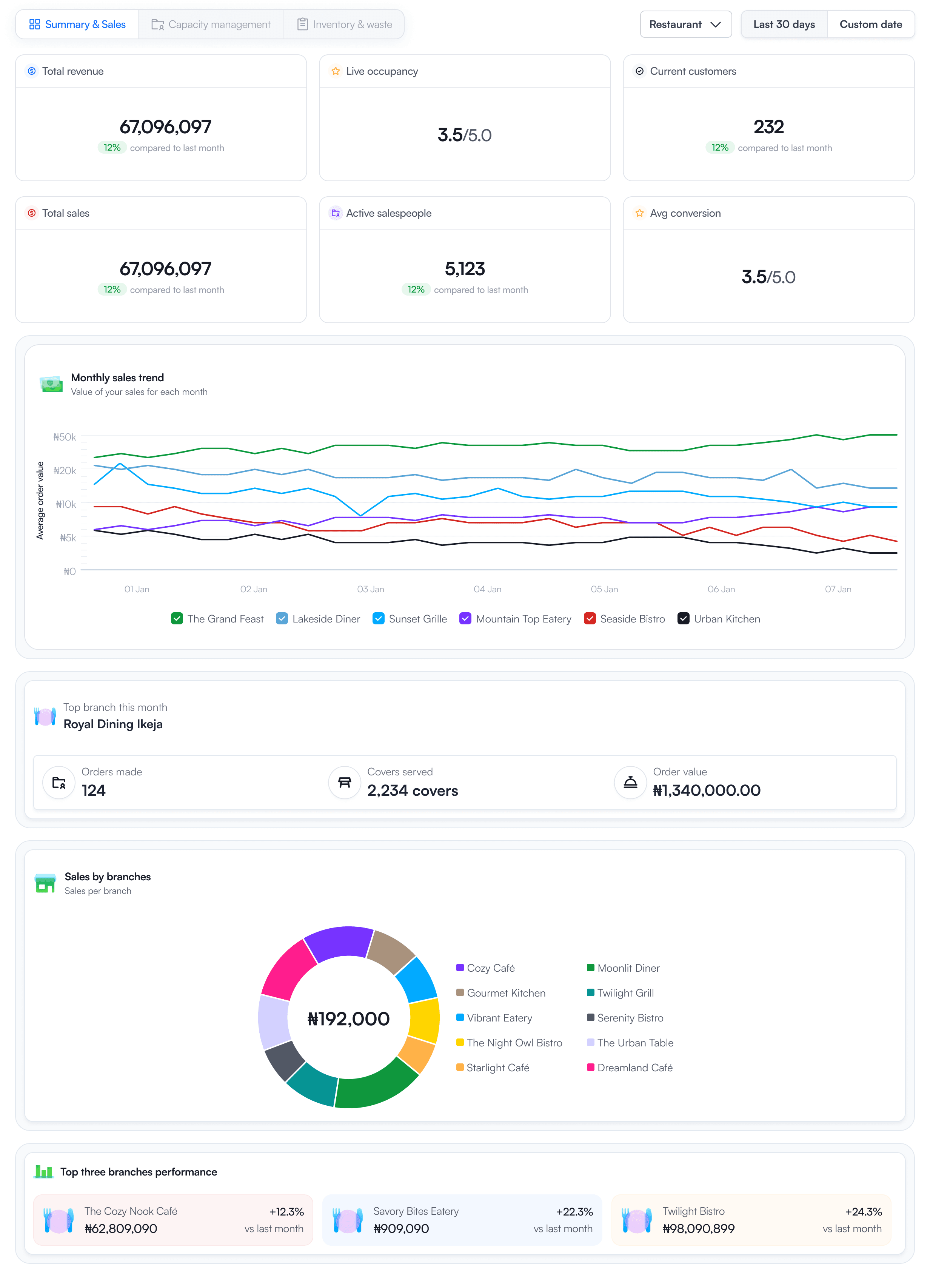Click the Vibrant Eatery blue legend swatch
Viewport: 930px width, 1288px height.
point(460,1017)
